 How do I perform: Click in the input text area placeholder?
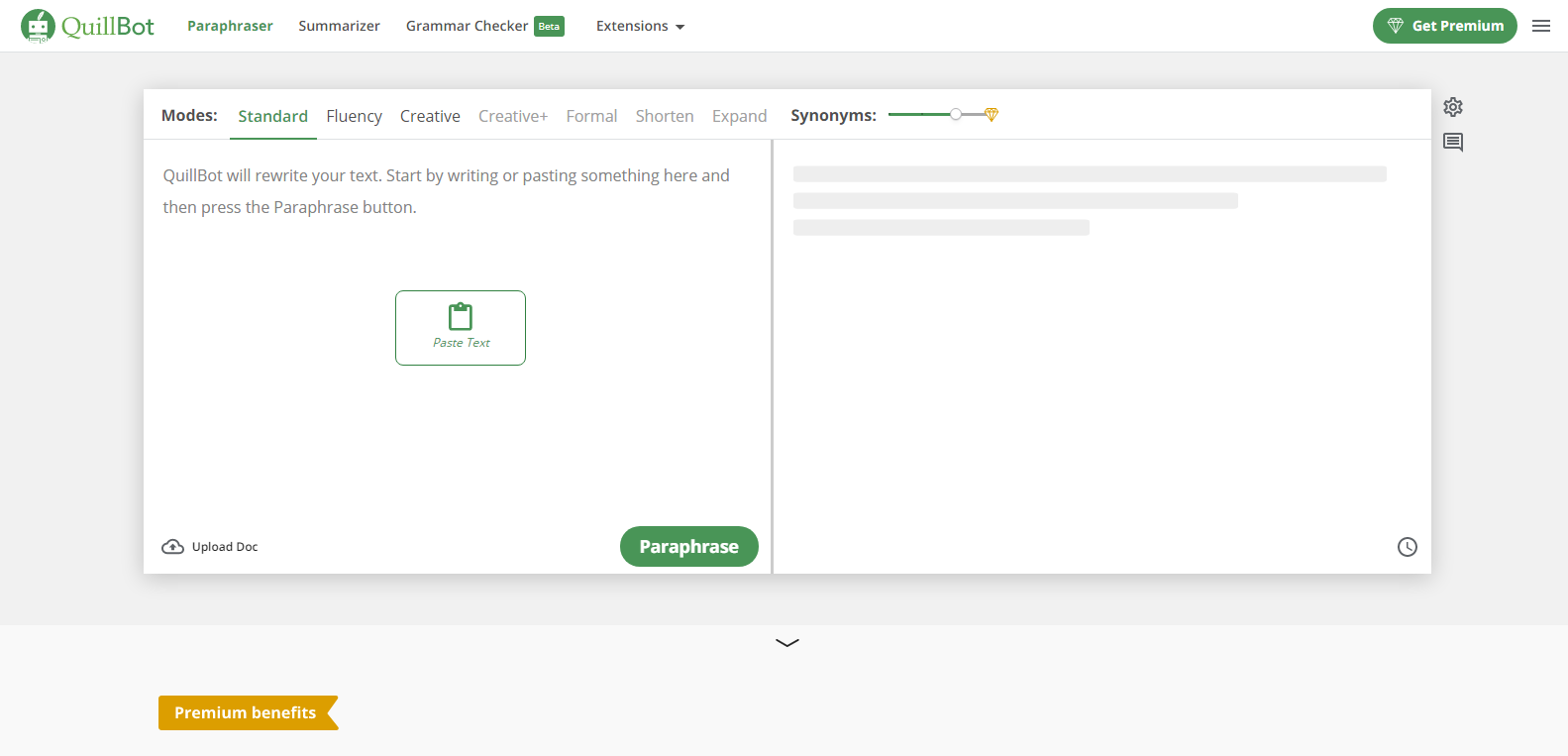click(447, 191)
